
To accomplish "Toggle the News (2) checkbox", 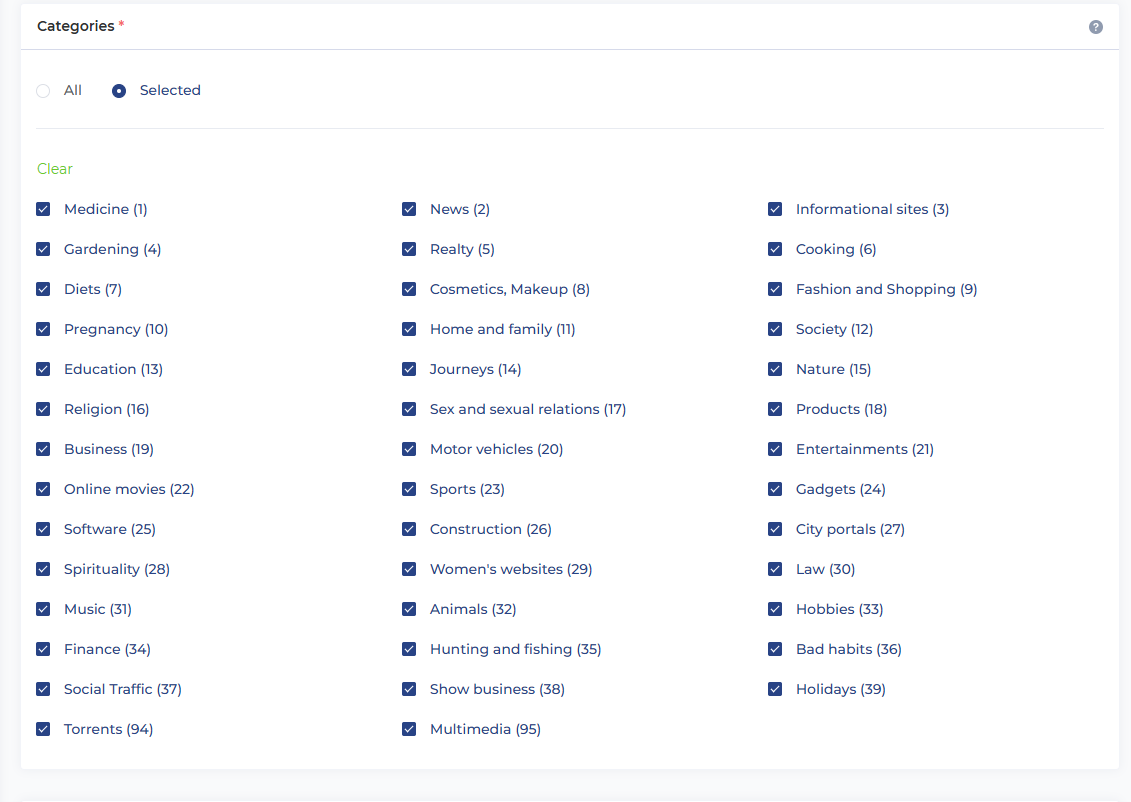I will [x=409, y=209].
